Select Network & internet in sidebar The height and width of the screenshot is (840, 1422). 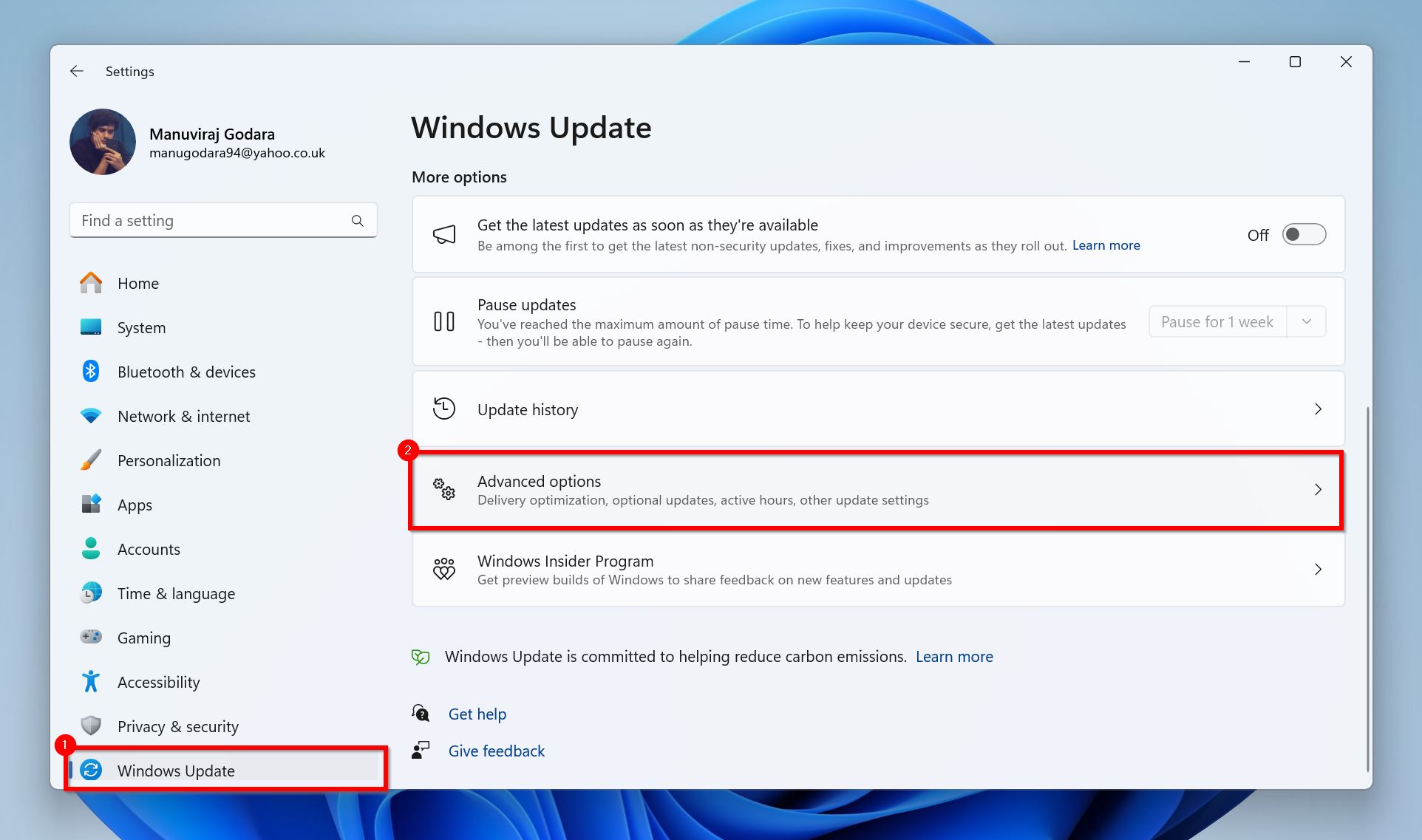click(223, 416)
